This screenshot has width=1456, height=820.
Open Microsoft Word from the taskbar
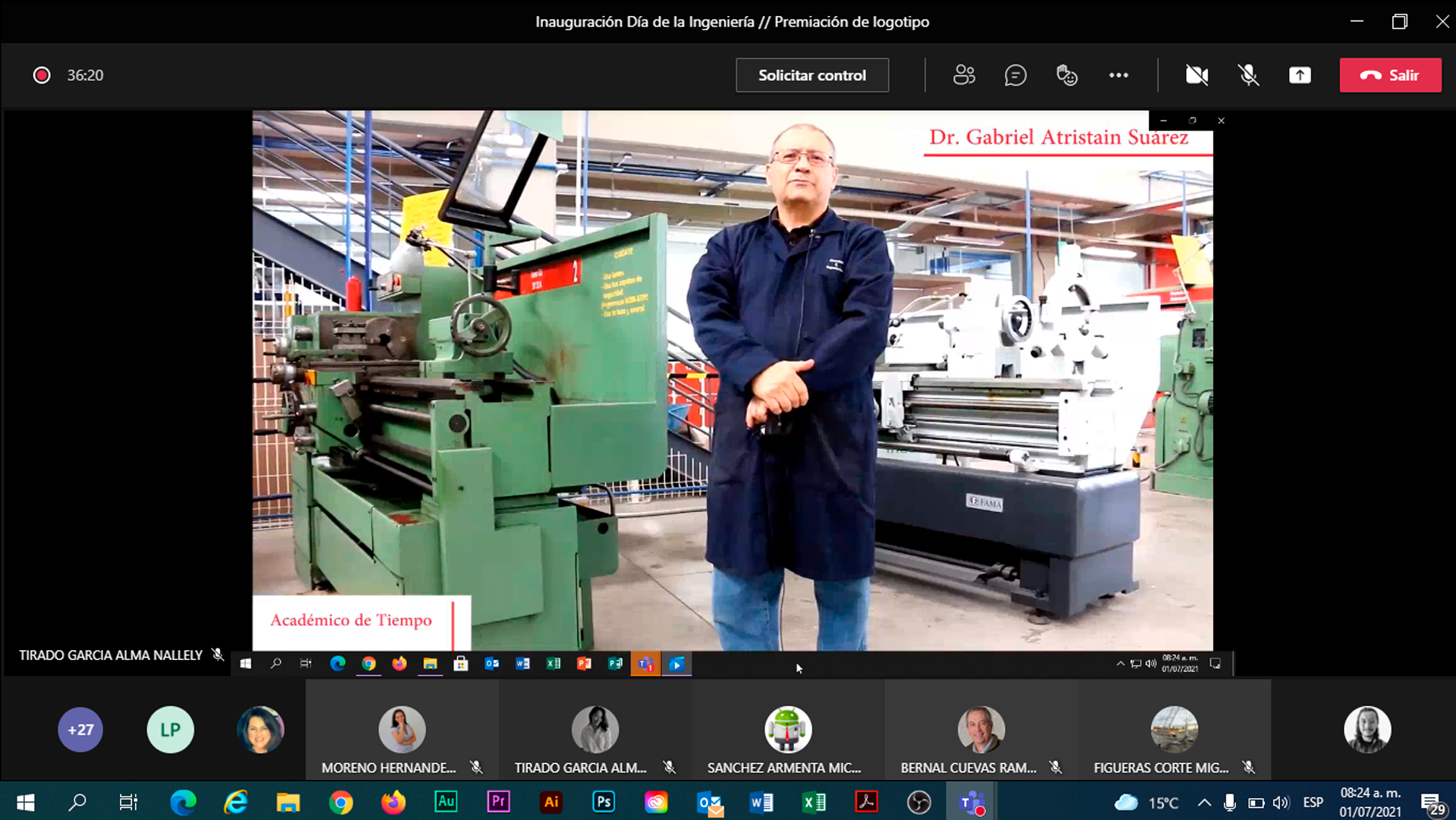(761, 802)
